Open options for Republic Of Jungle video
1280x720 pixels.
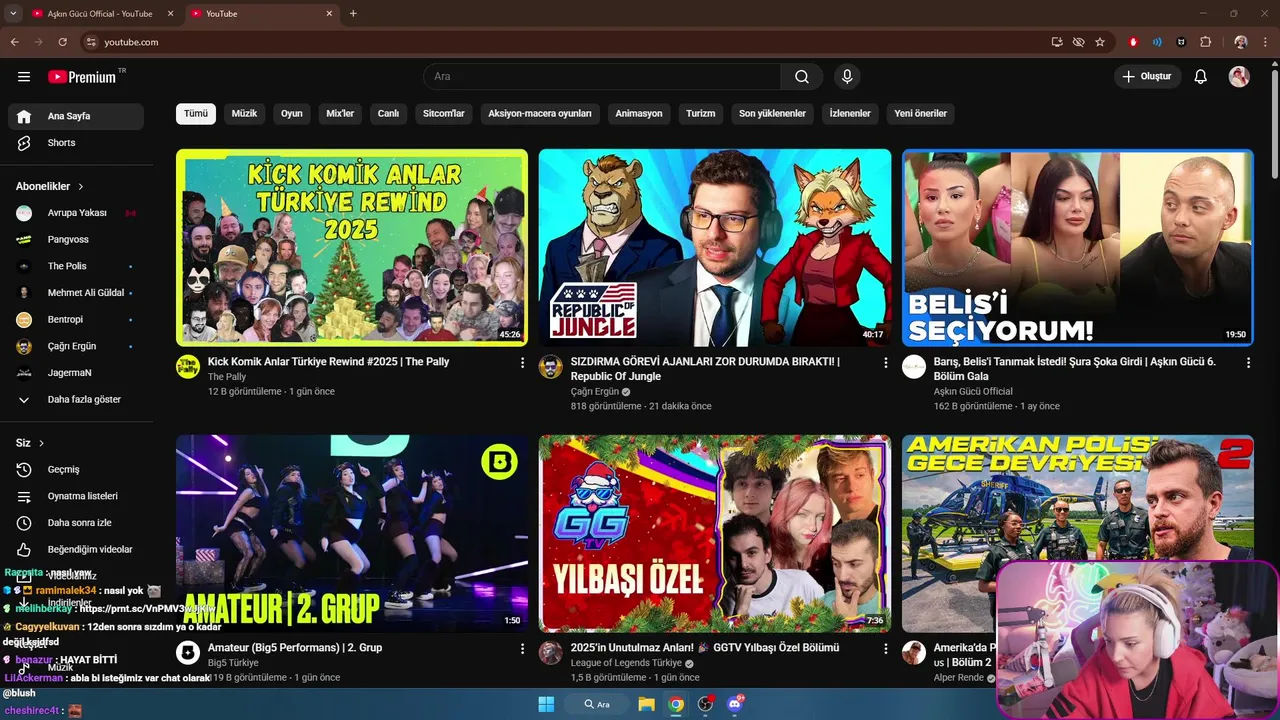point(885,363)
